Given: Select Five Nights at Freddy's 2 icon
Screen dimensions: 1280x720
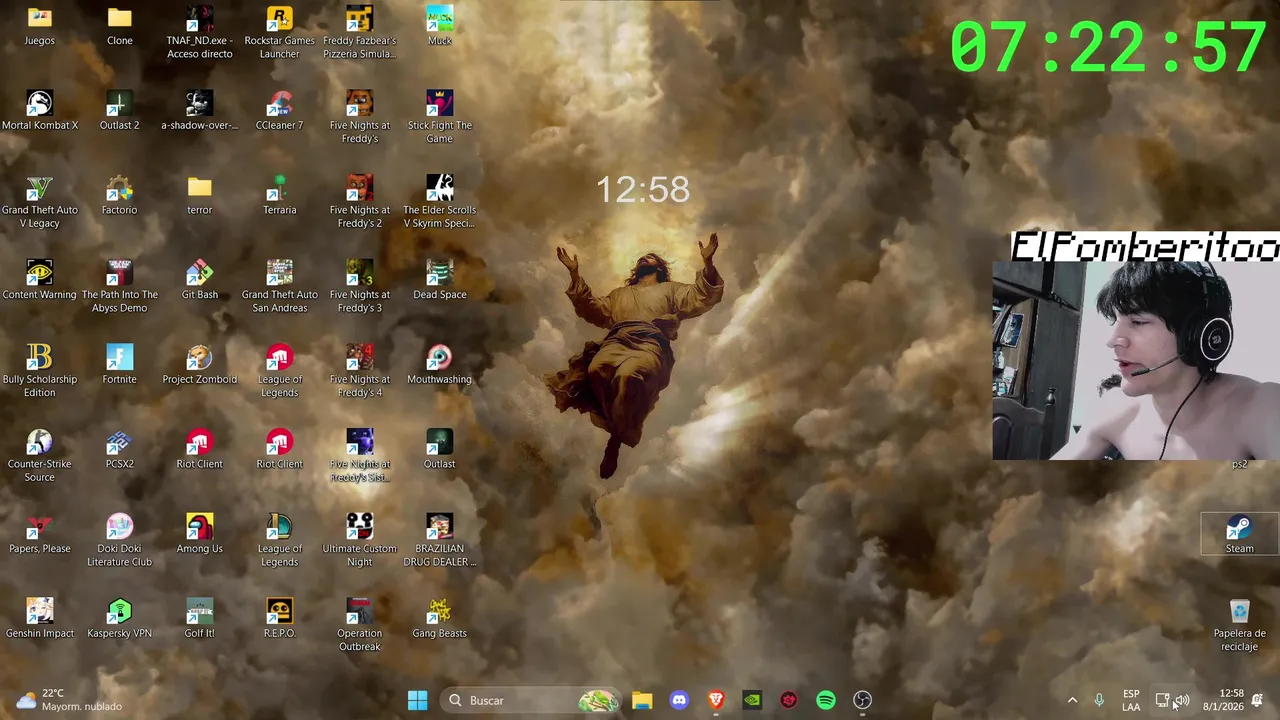Looking at the screenshot, I should tap(359, 202).
